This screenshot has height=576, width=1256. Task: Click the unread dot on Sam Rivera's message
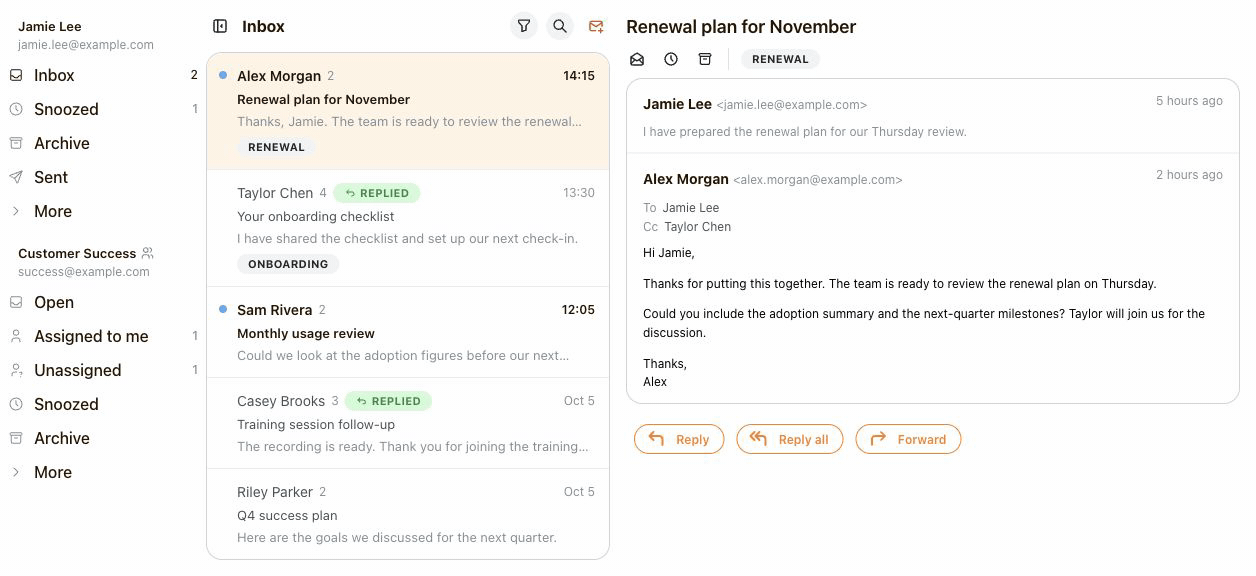point(223,309)
